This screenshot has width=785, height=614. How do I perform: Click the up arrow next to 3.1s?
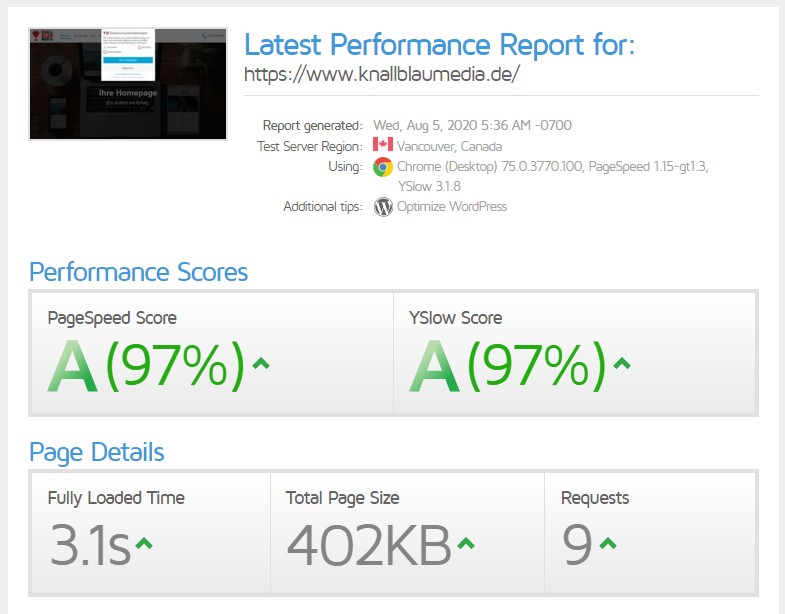(x=144, y=543)
